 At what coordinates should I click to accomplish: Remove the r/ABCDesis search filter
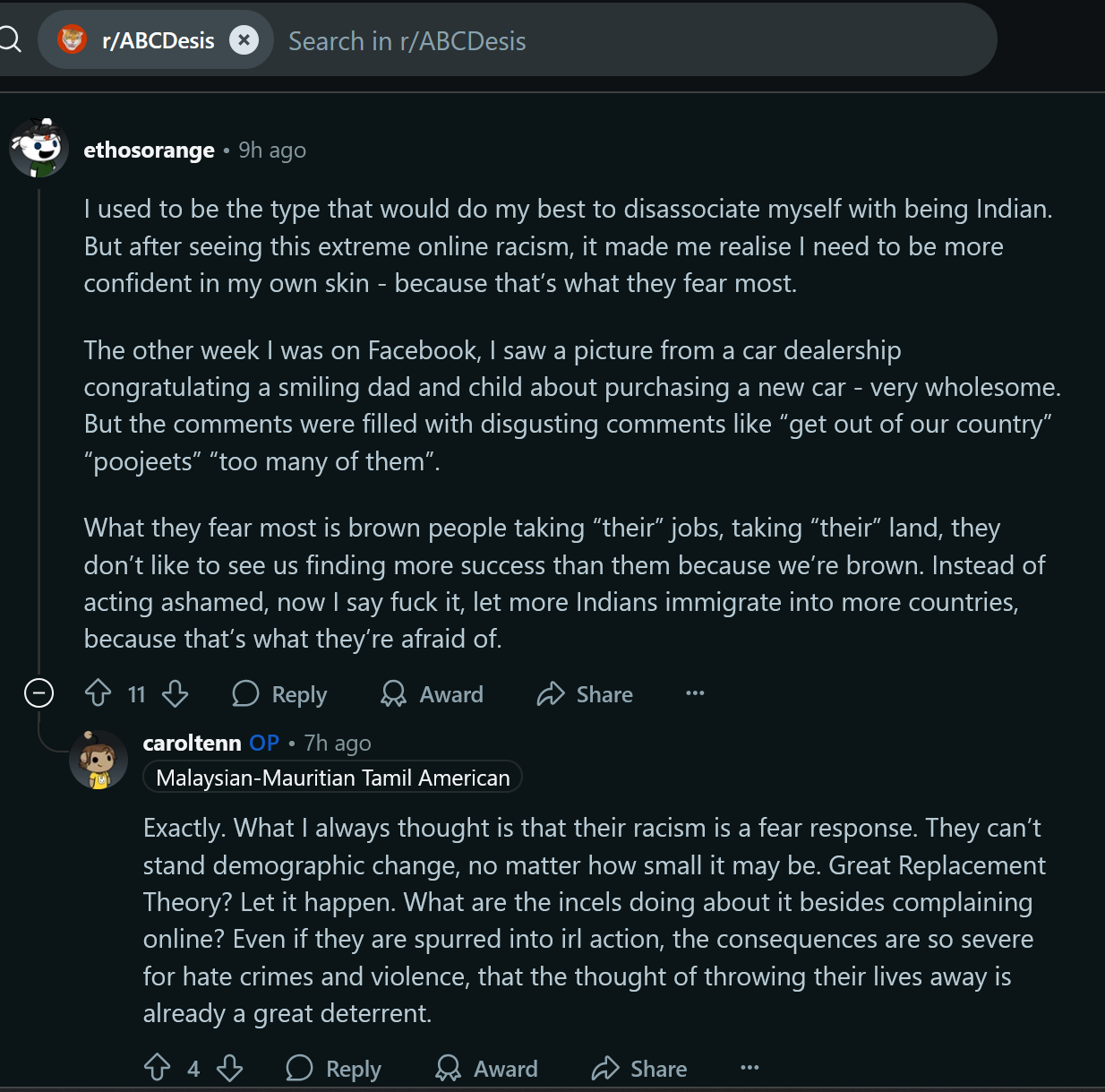(244, 40)
